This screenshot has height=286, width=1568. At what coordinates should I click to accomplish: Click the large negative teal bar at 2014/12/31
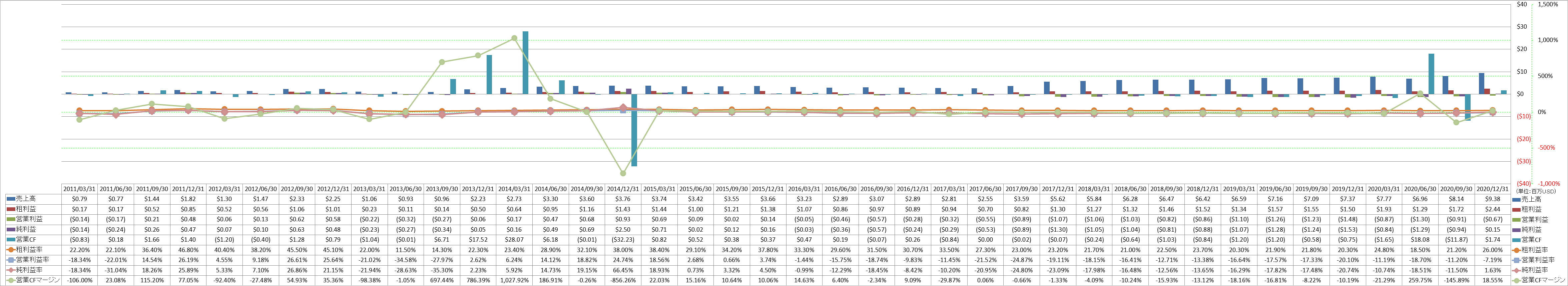click(x=634, y=130)
